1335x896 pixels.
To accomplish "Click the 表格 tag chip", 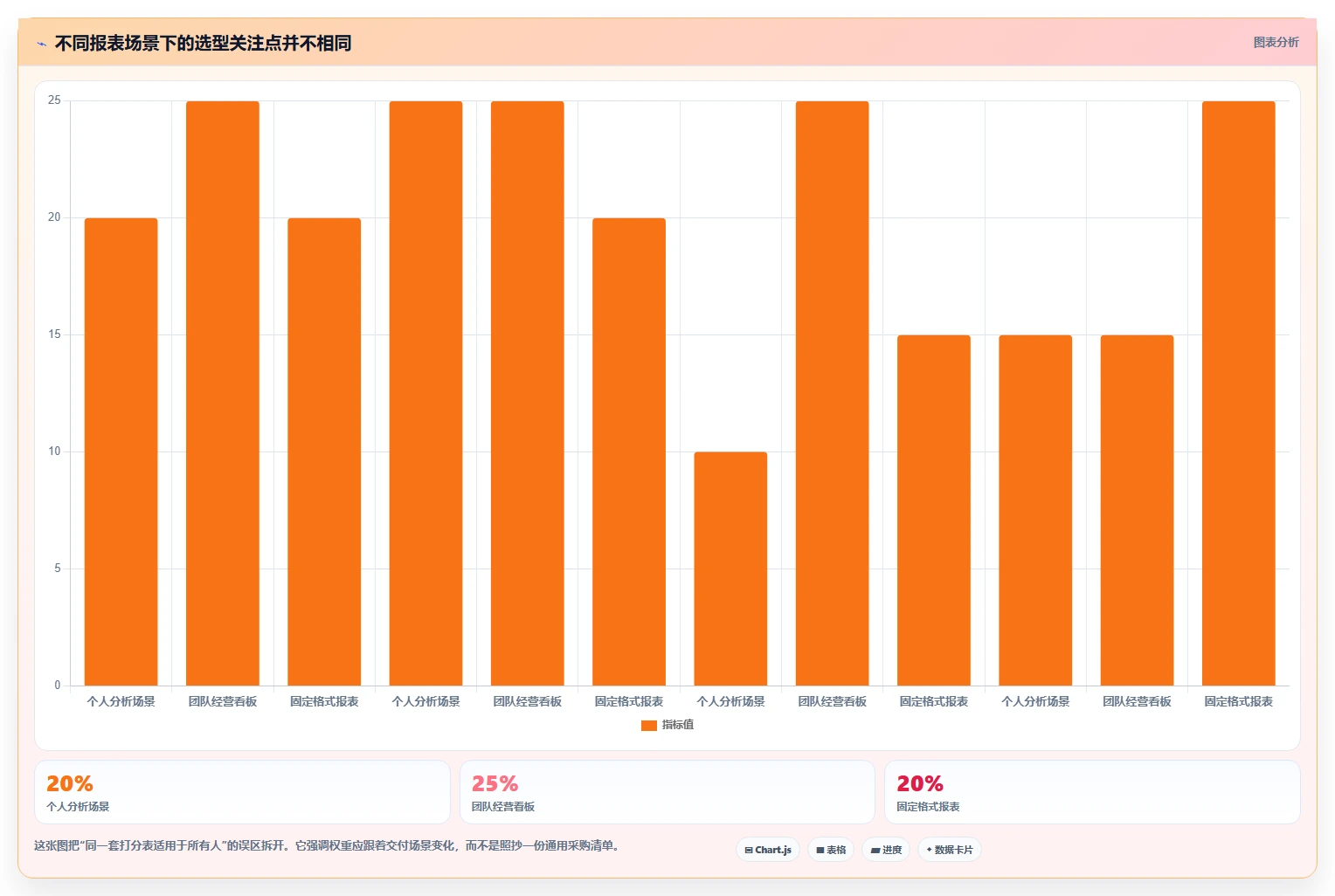I will pos(831,850).
